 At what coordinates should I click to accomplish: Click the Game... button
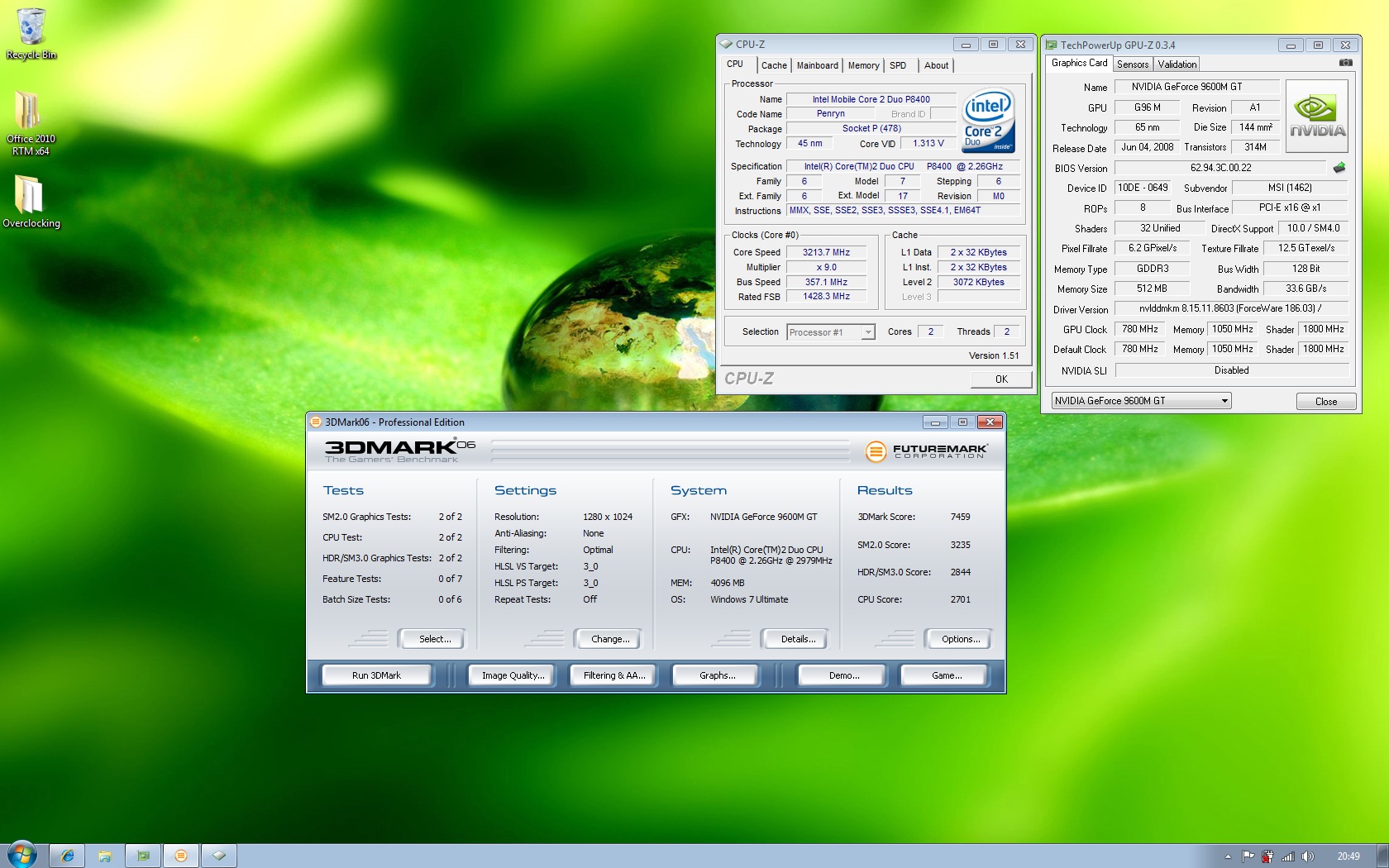[945, 675]
